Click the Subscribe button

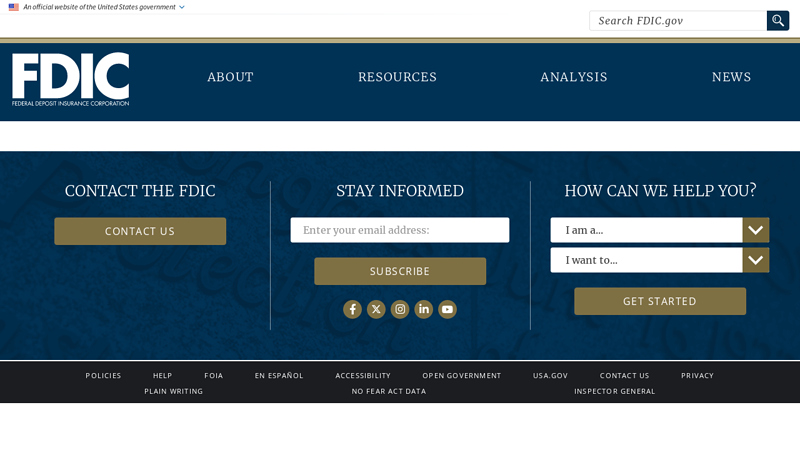[x=400, y=271]
